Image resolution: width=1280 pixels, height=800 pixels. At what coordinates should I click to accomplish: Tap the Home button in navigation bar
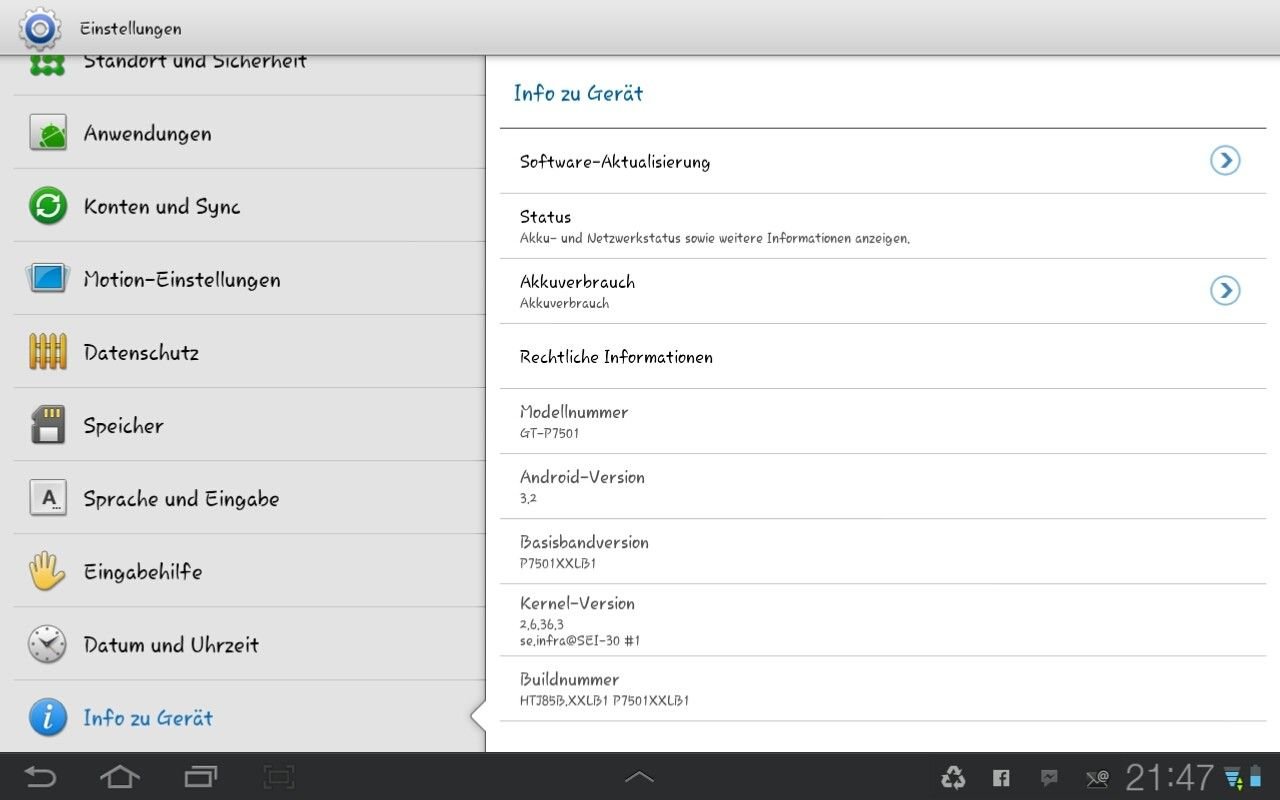click(119, 776)
